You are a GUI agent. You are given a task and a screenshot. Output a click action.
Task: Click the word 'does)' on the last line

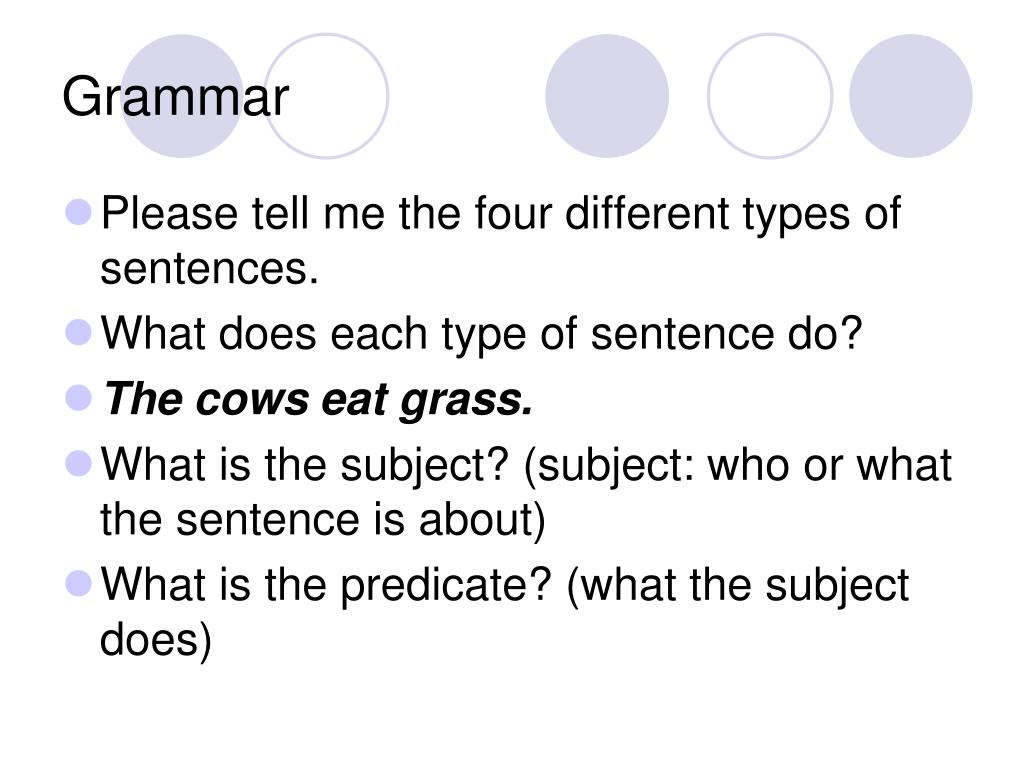click(x=156, y=640)
